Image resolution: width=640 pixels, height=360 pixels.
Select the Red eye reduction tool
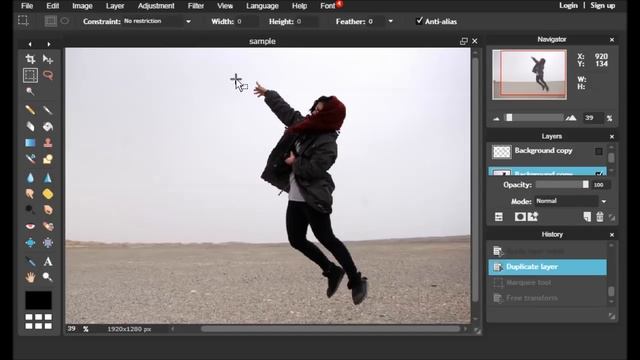(x=30, y=226)
